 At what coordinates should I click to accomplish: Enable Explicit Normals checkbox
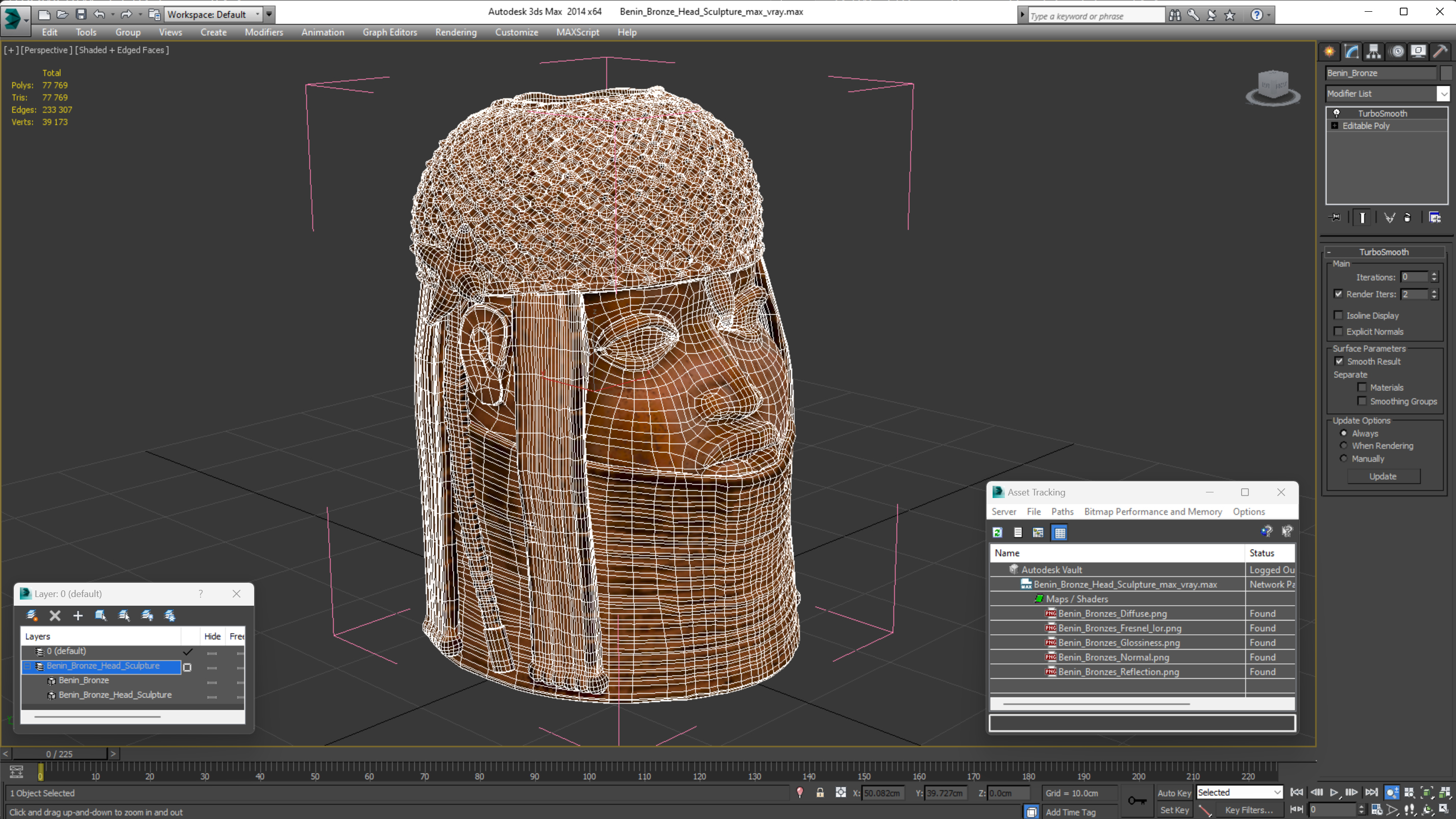(x=1339, y=331)
